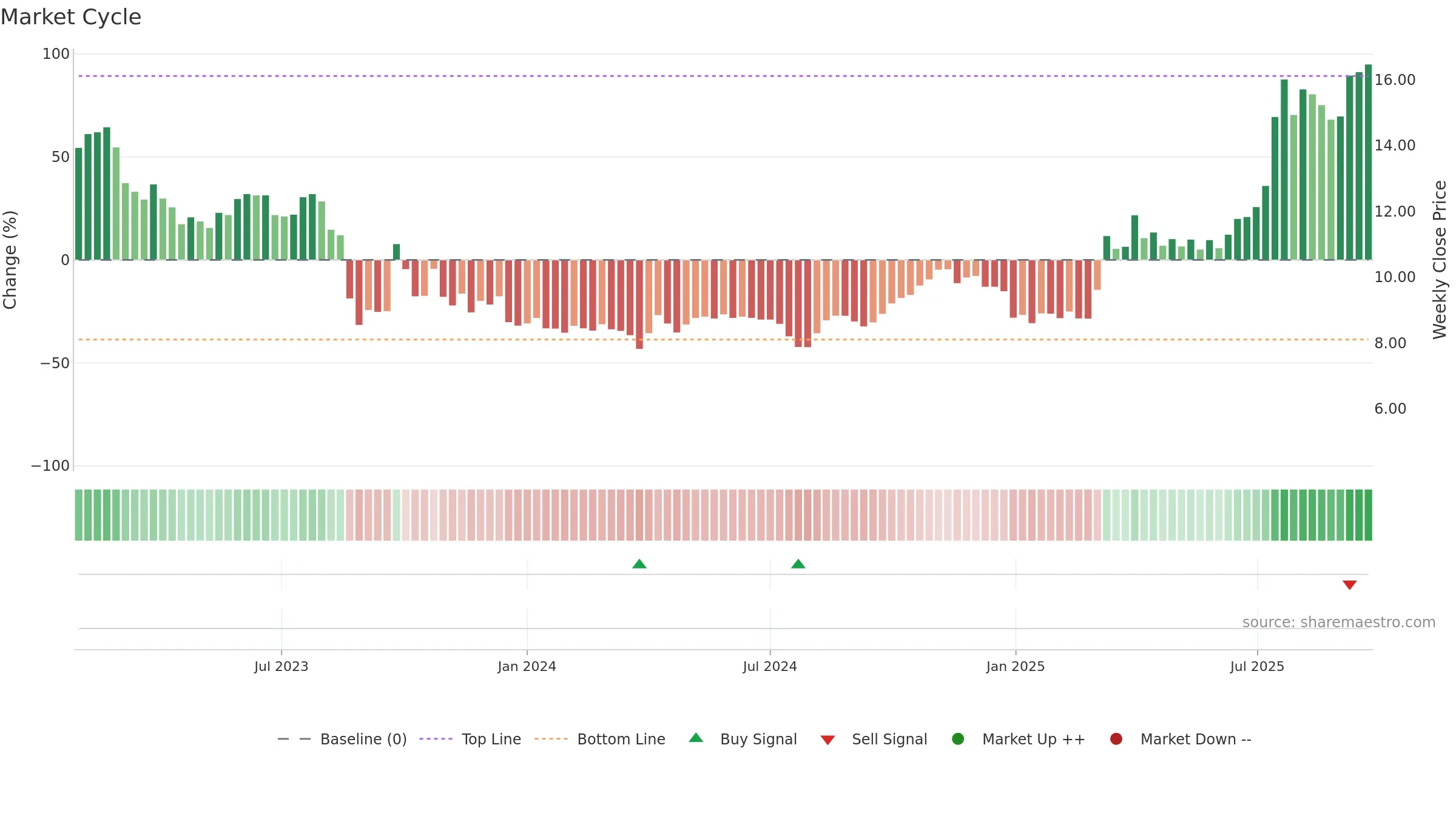Click the 16.00 price tick on the right axis
Image resolution: width=1456 pixels, height=819 pixels.
pos(1395,80)
